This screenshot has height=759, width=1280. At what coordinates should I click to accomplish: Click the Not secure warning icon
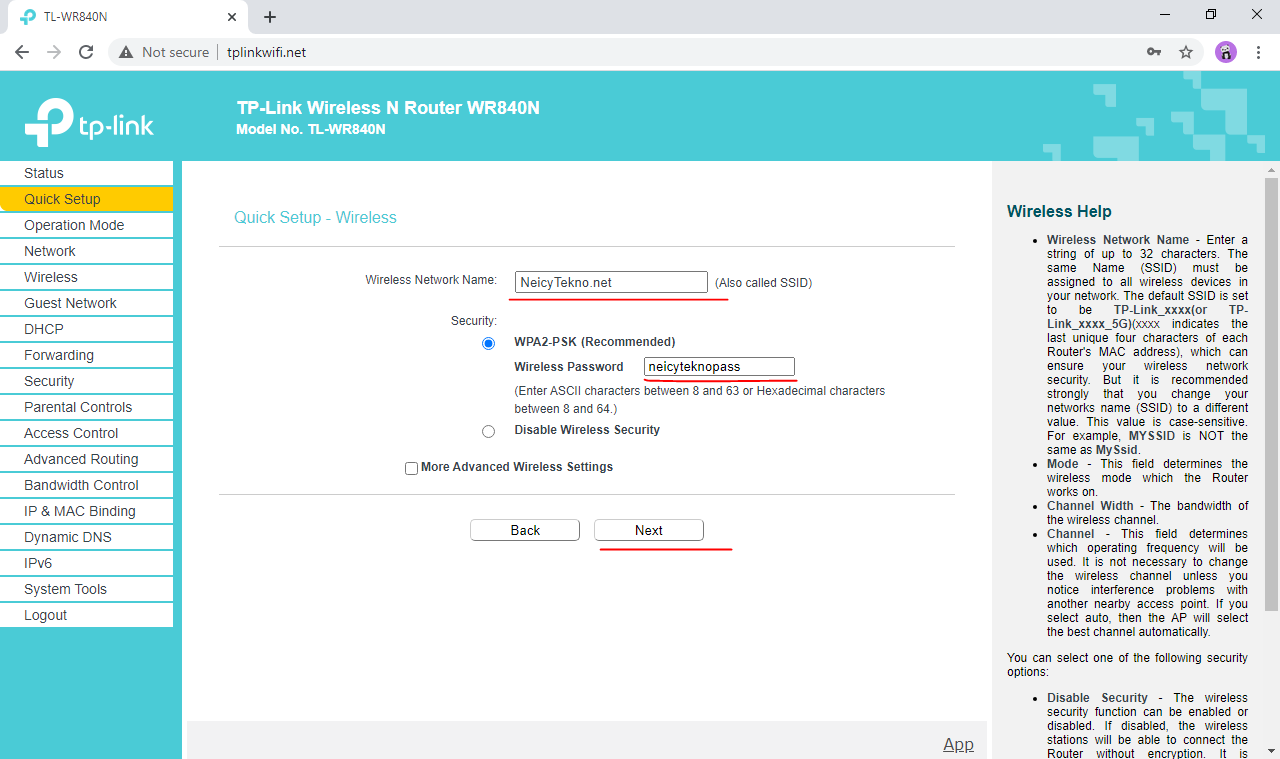[126, 52]
